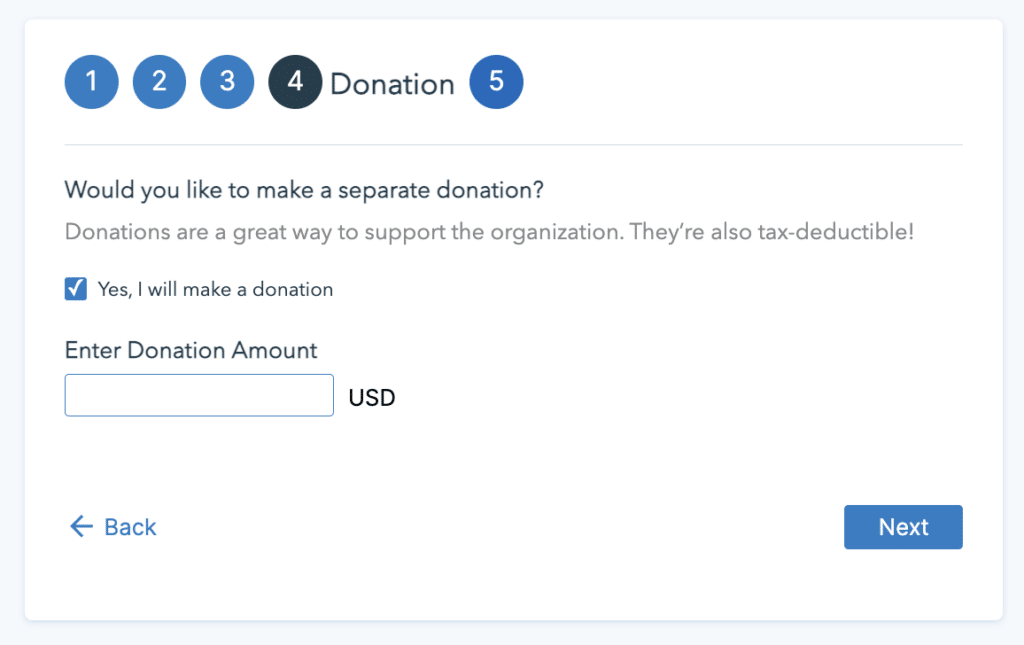Click the word "Amount" in the field label

(275, 350)
